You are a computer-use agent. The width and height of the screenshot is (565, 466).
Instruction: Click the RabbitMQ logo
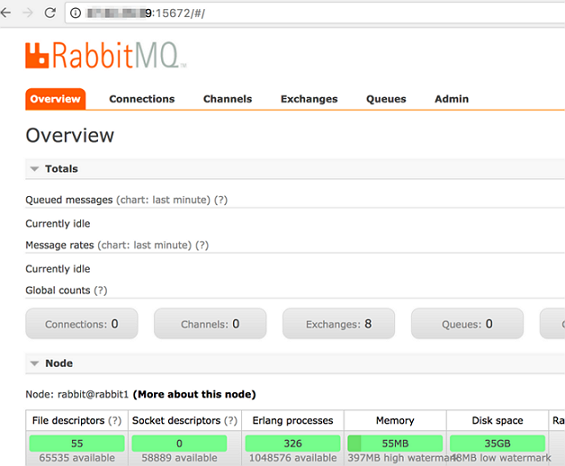(x=106, y=55)
